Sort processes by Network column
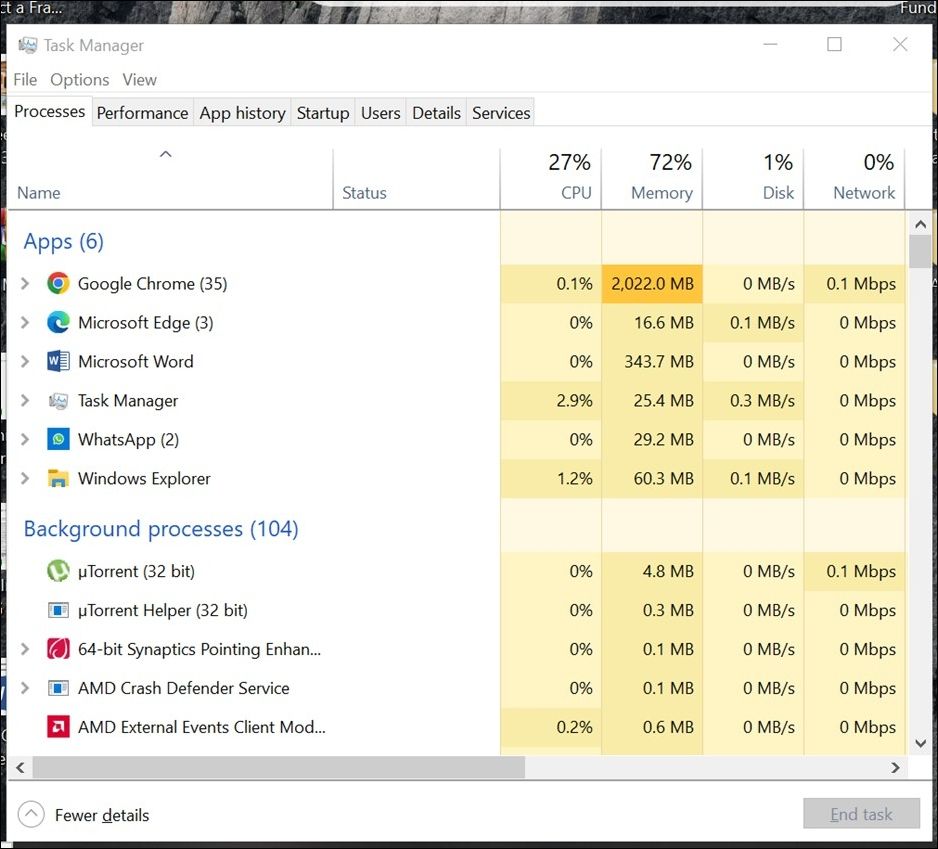938x849 pixels. 854,179
